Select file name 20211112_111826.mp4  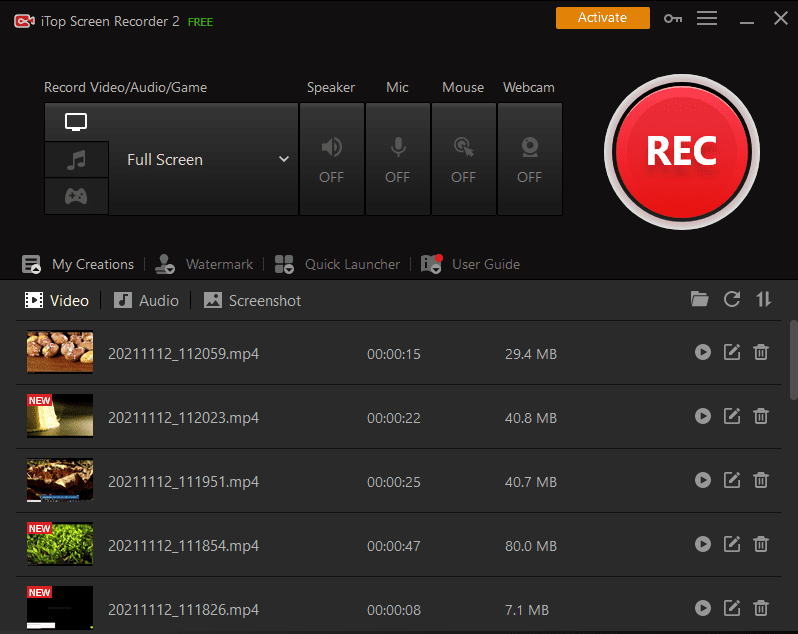click(x=183, y=610)
